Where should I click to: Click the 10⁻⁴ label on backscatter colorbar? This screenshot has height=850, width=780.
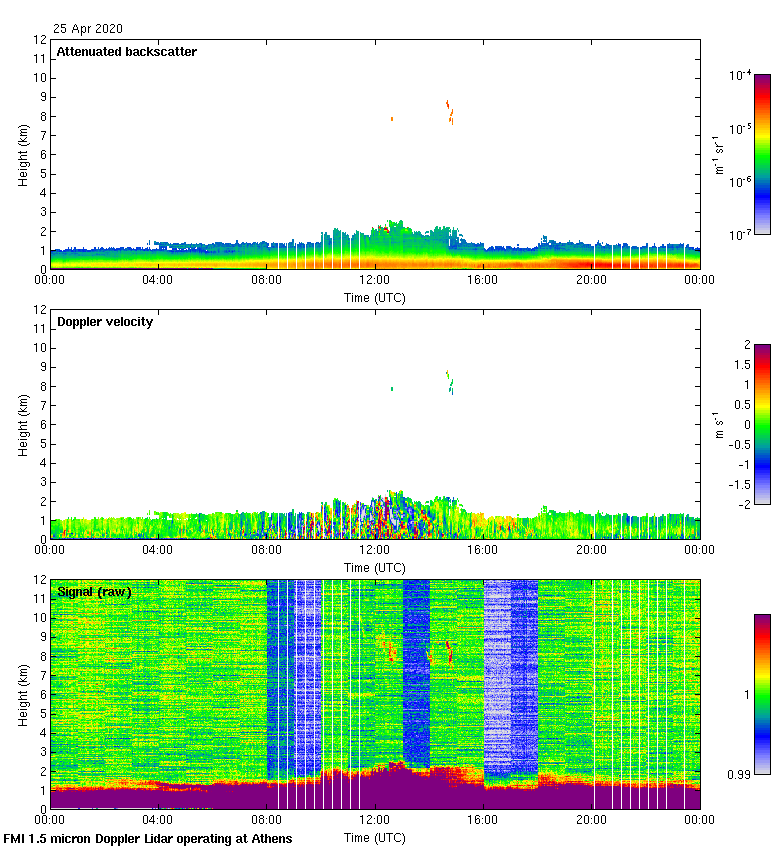tap(740, 76)
